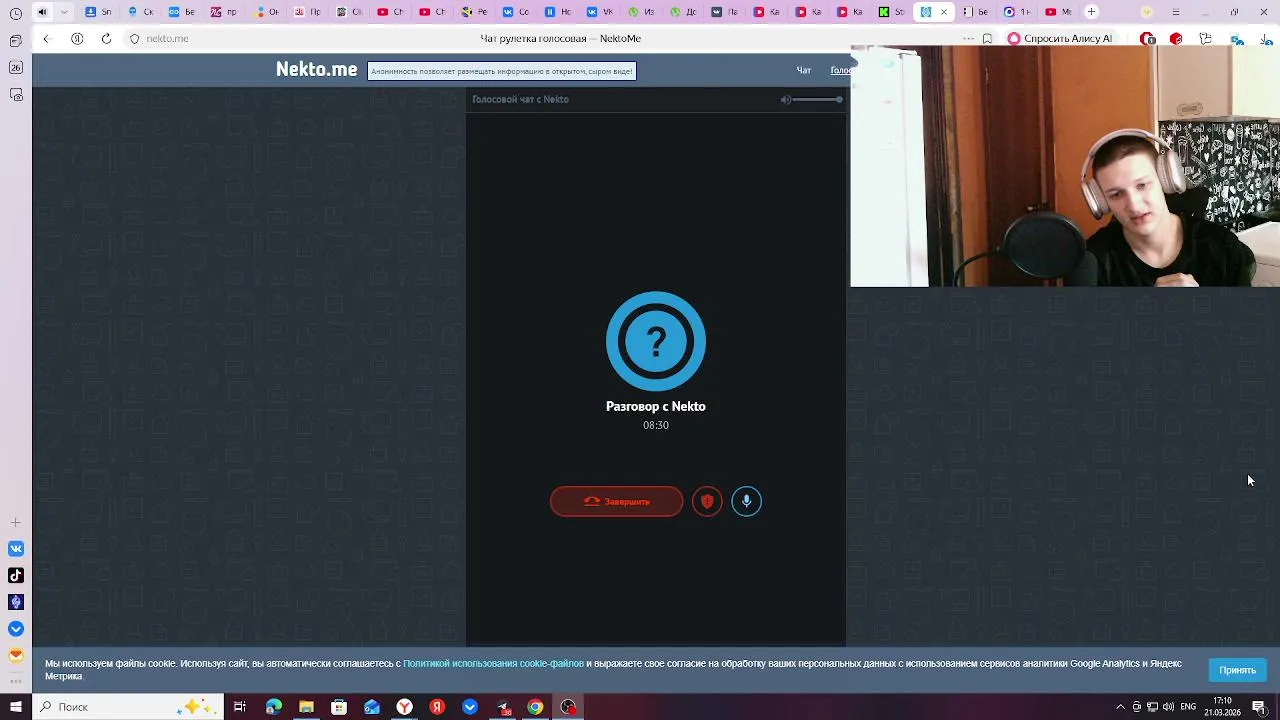The width and height of the screenshot is (1280, 720).
Task: Open the VK sidebar icon
Action: point(16,548)
